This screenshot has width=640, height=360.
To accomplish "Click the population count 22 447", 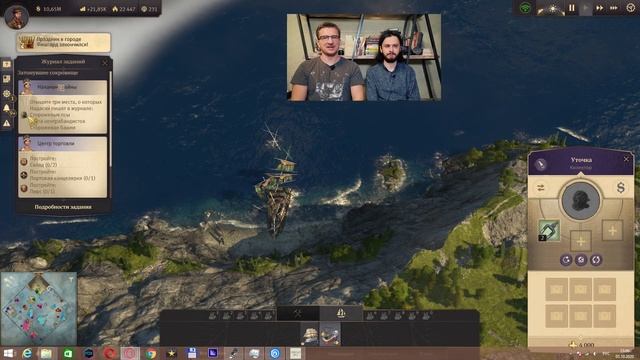I will [x=124, y=9].
